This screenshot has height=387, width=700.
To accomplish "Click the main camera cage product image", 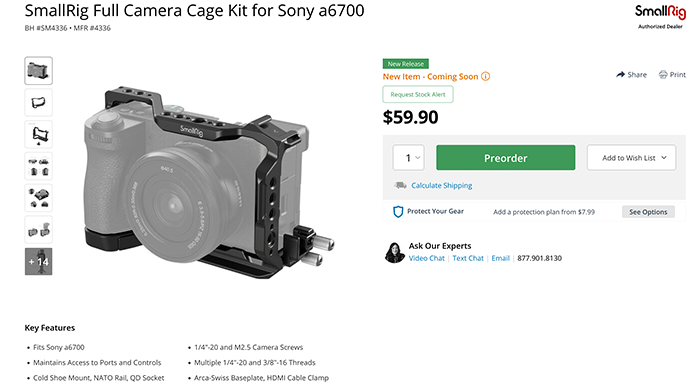I will (x=209, y=182).
